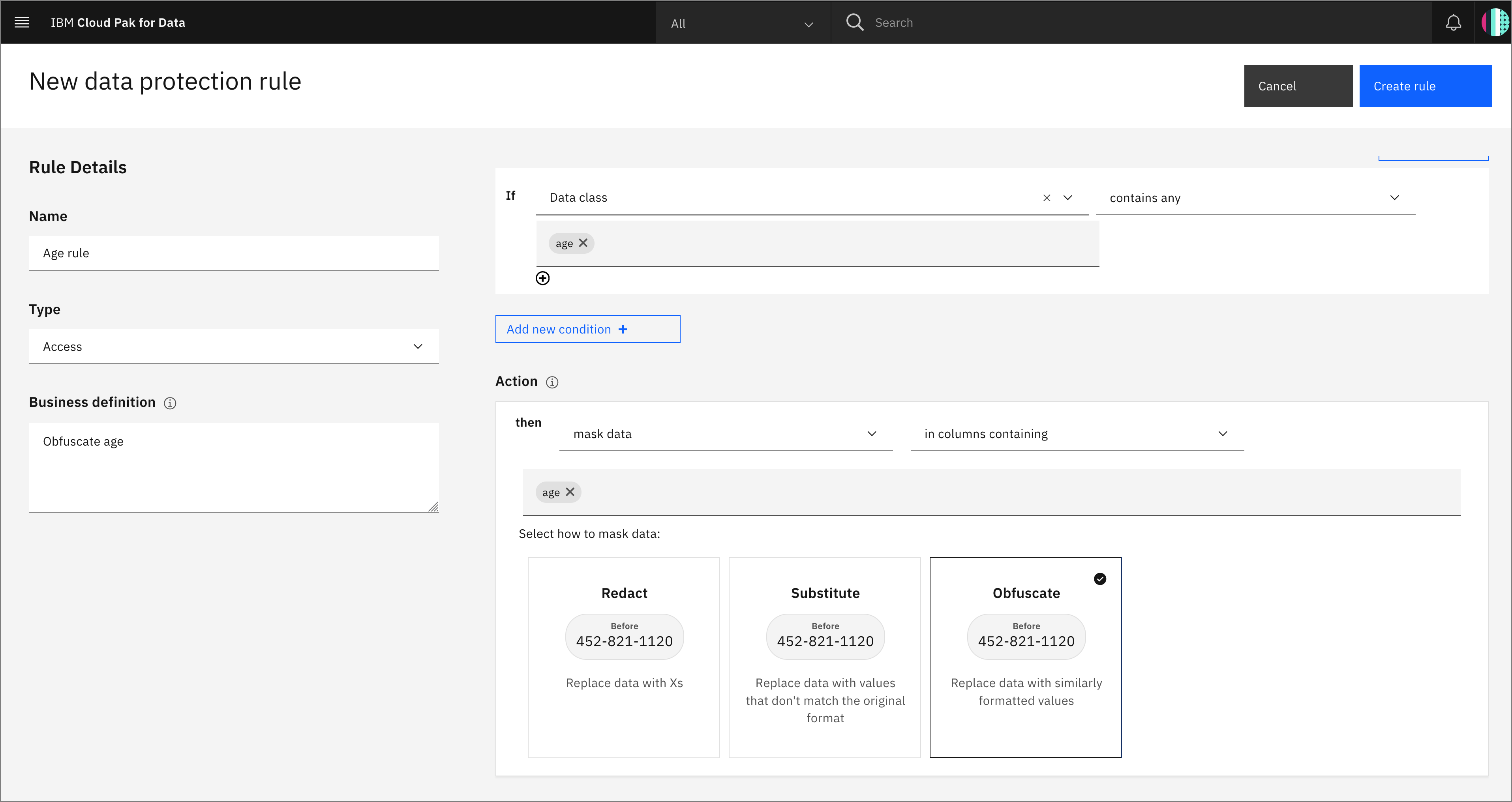
Task: Click the Add new condition plus icon
Action: point(623,329)
